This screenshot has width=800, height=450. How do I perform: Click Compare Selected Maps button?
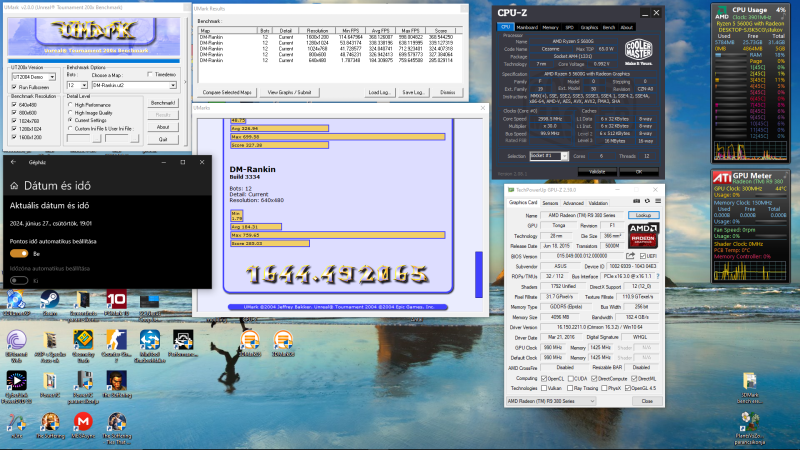coord(227,92)
